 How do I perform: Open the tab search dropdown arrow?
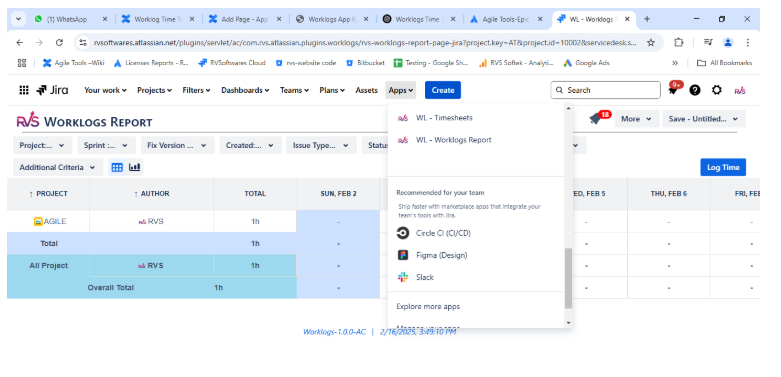point(18,19)
